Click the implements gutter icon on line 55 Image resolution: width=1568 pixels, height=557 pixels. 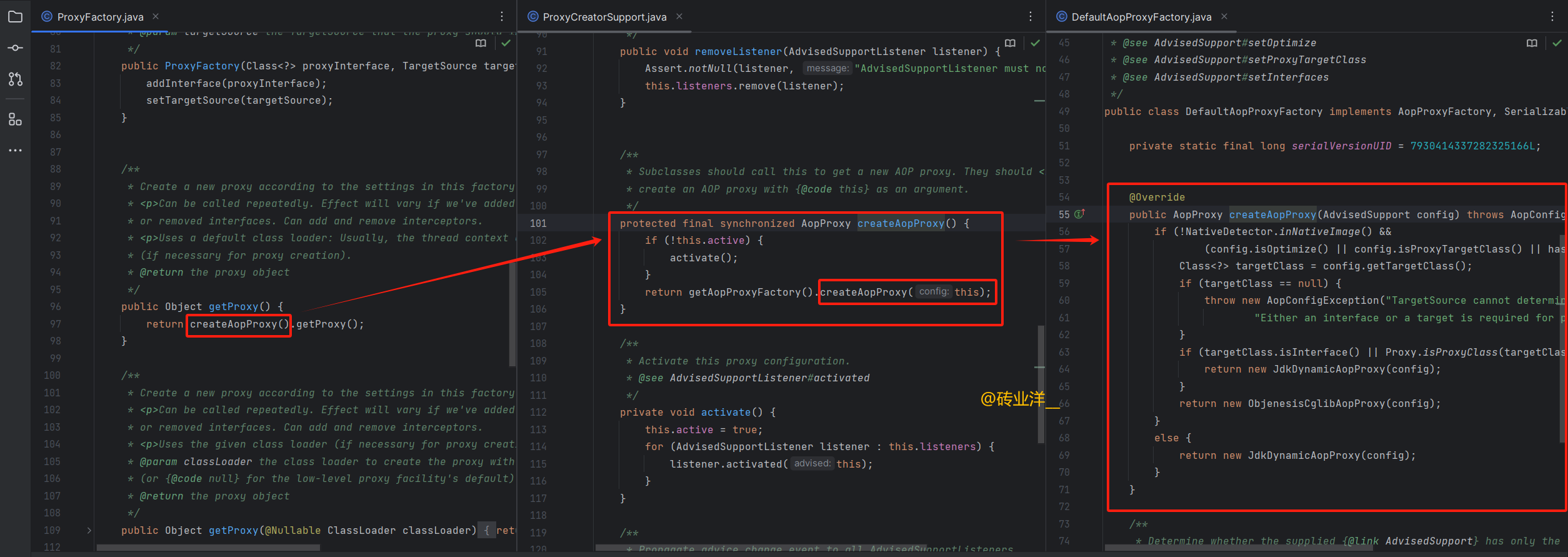point(1079,214)
